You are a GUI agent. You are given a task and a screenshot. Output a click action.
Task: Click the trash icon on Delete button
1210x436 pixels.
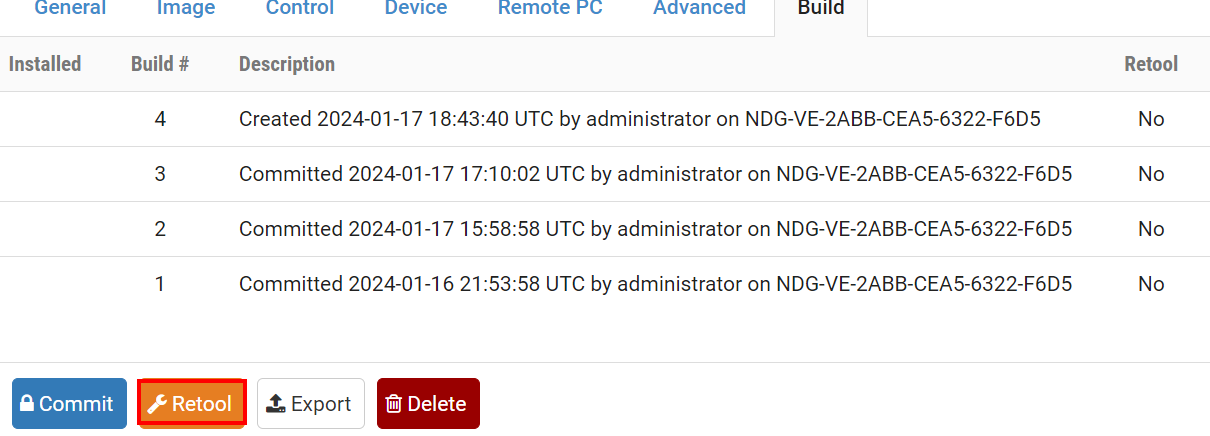pos(394,404)
